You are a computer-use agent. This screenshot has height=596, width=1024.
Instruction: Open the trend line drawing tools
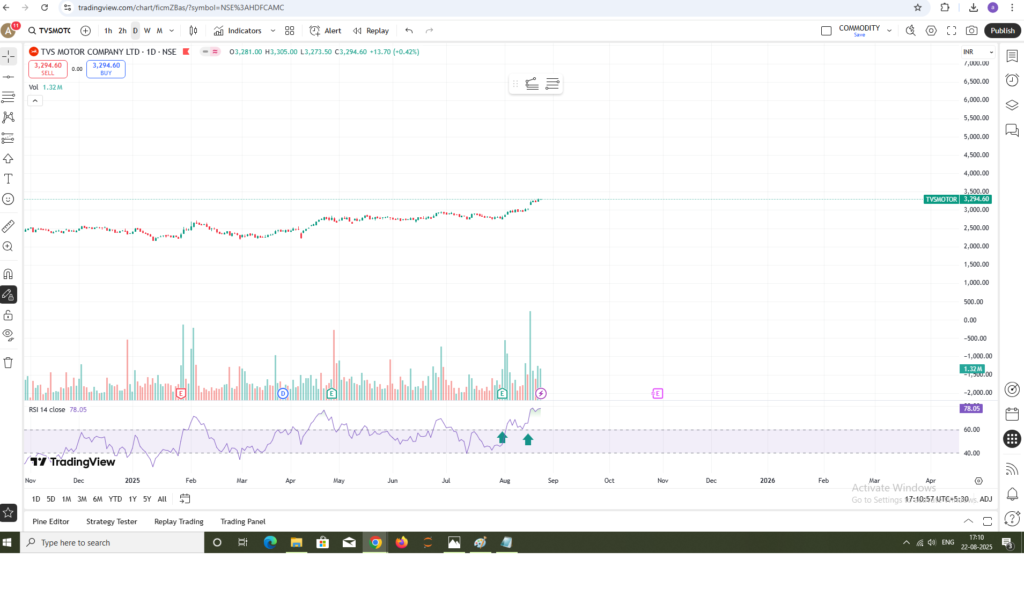point(8,77)
